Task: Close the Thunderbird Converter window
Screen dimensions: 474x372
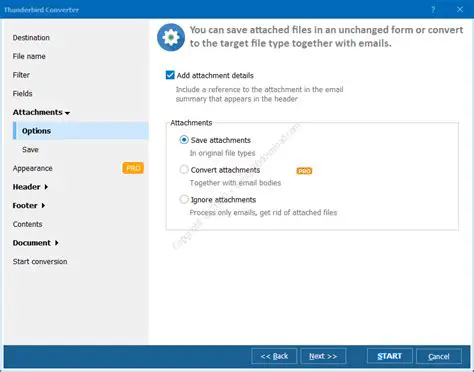Action: pyautogui.click(x=460, y=9)
